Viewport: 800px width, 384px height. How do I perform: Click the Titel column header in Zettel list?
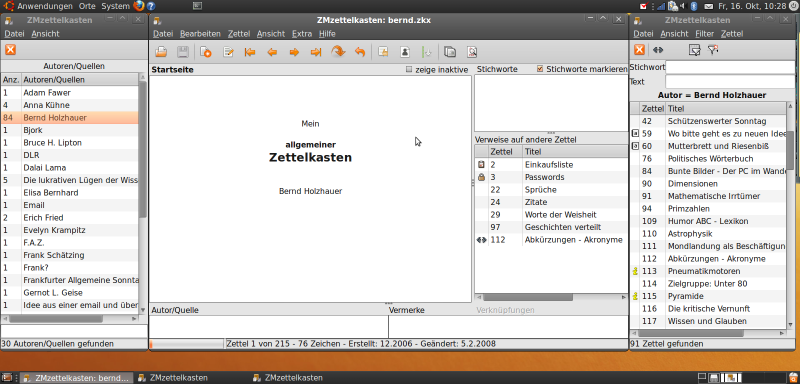[x=726, y=109]
